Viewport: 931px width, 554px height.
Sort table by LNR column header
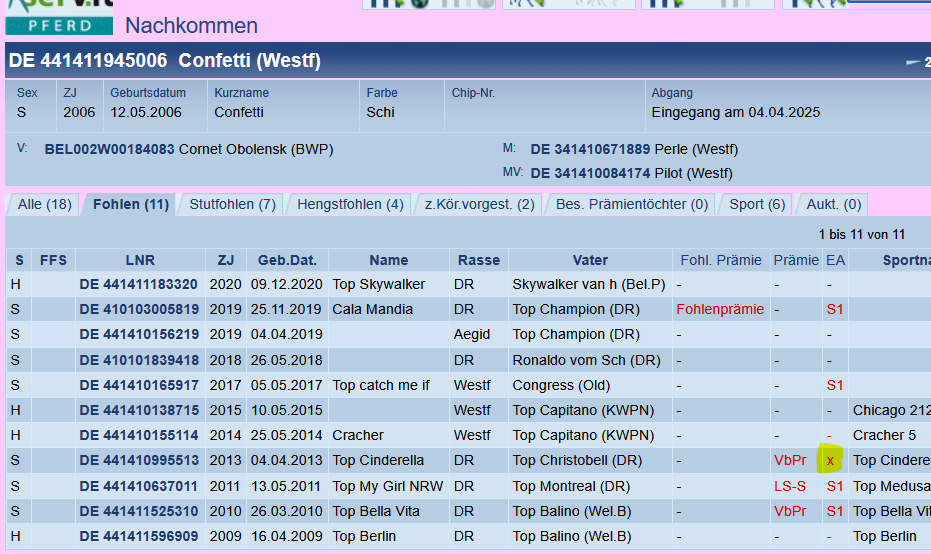(140, 260)
